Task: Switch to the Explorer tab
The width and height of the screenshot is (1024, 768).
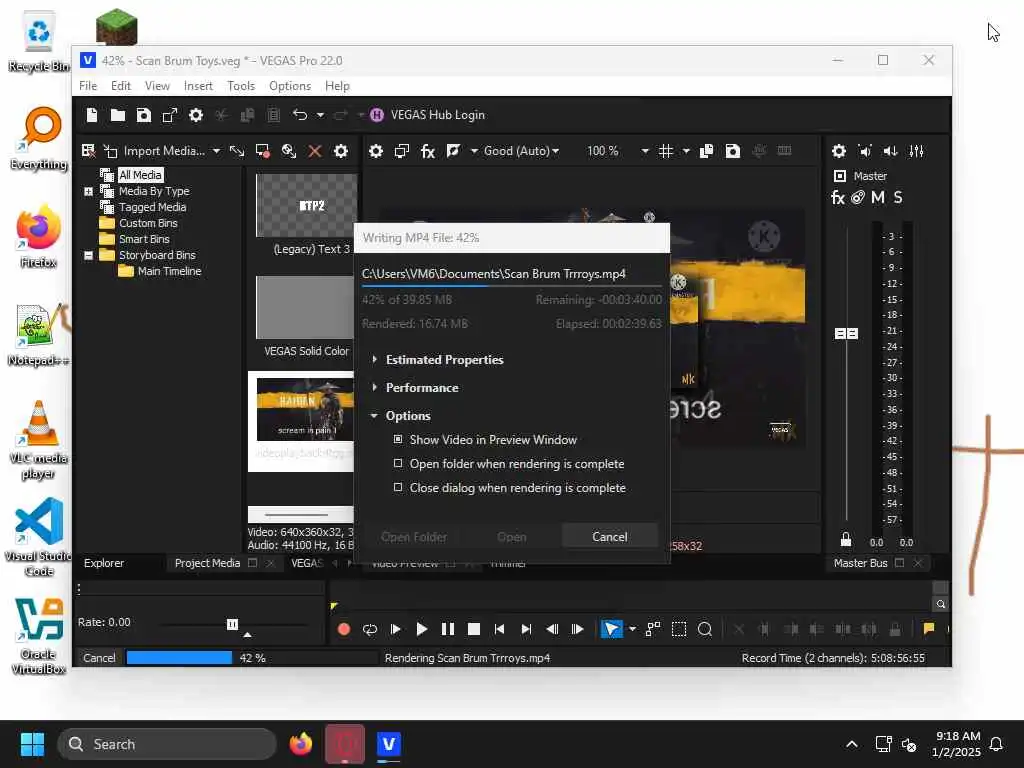Action: coord(104,563)
